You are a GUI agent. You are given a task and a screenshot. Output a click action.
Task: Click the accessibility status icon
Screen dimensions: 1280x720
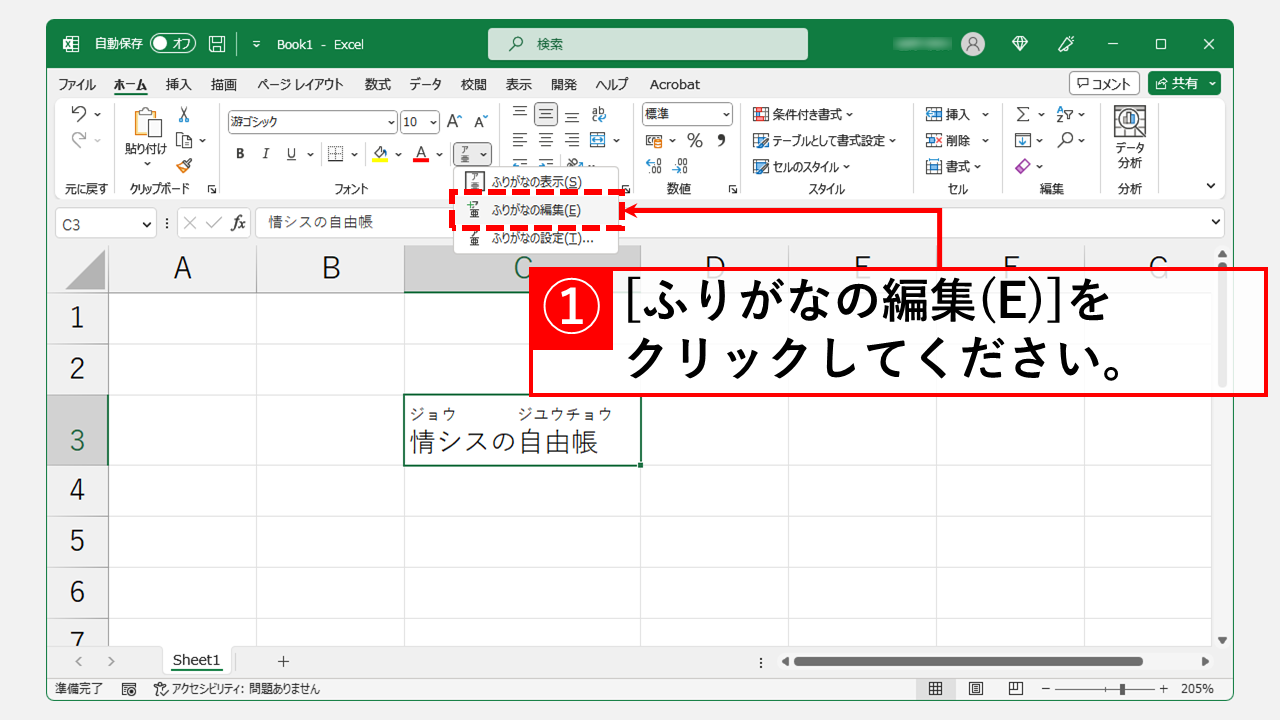[160, 689]
